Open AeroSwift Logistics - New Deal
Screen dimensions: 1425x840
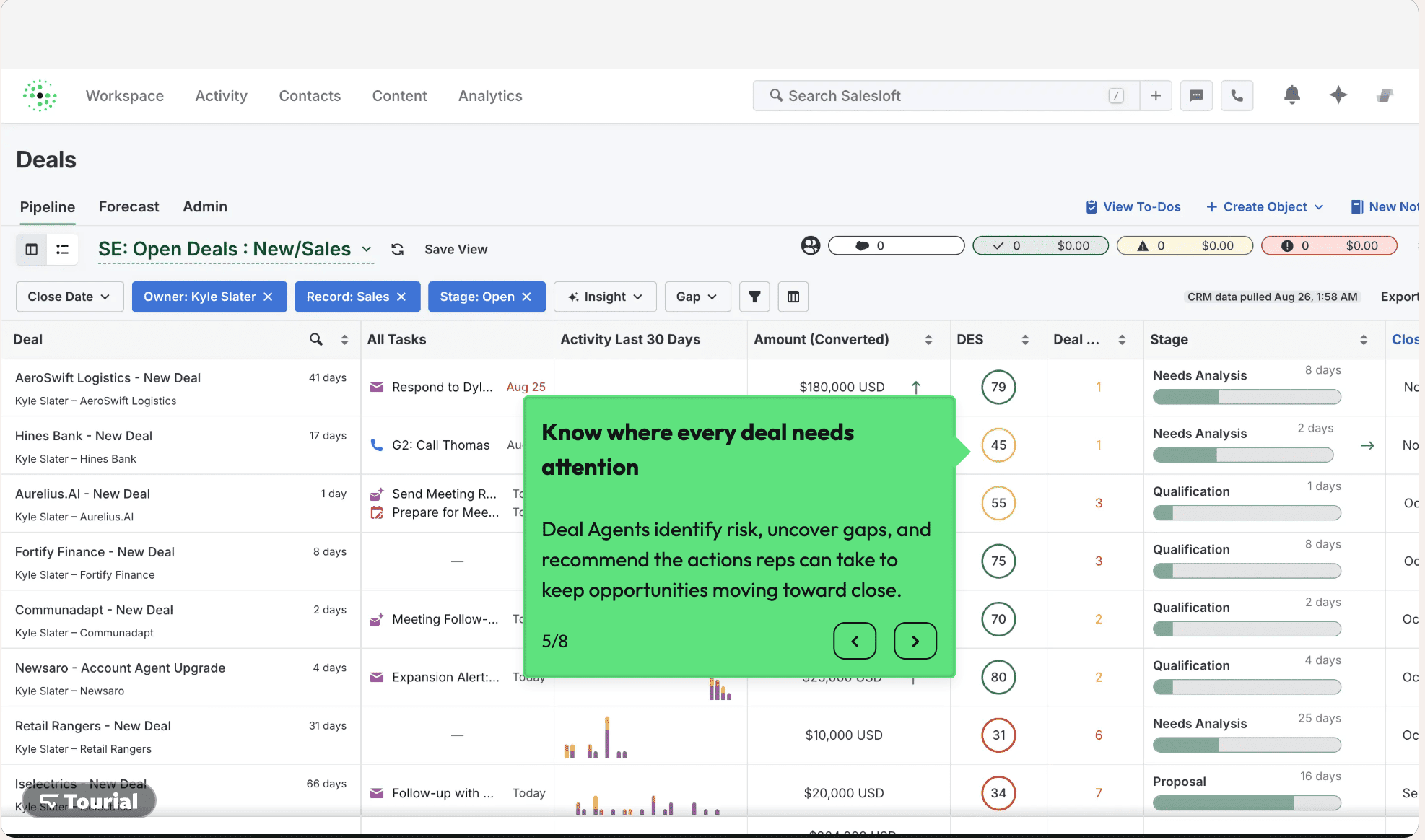point(108,377)
